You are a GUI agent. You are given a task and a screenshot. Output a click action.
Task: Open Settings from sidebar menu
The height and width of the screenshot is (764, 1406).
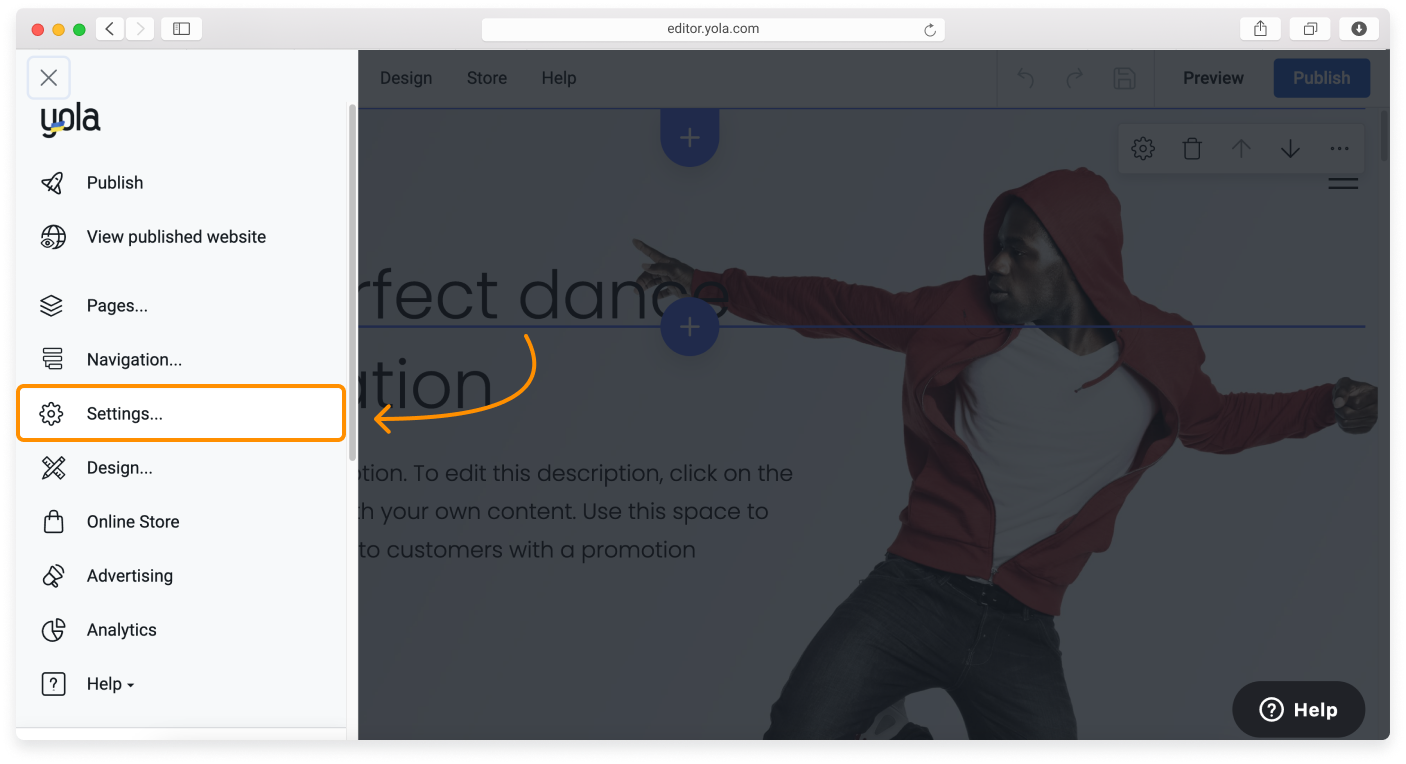124,414
